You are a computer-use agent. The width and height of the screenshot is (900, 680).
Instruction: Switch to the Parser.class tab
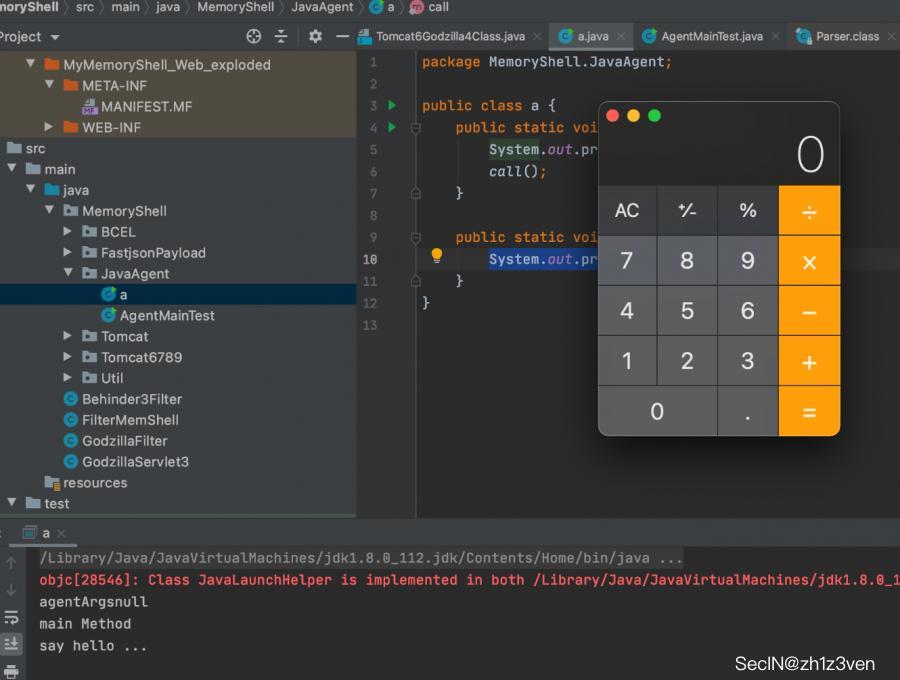pyautogui.click(x=847, y=36)
